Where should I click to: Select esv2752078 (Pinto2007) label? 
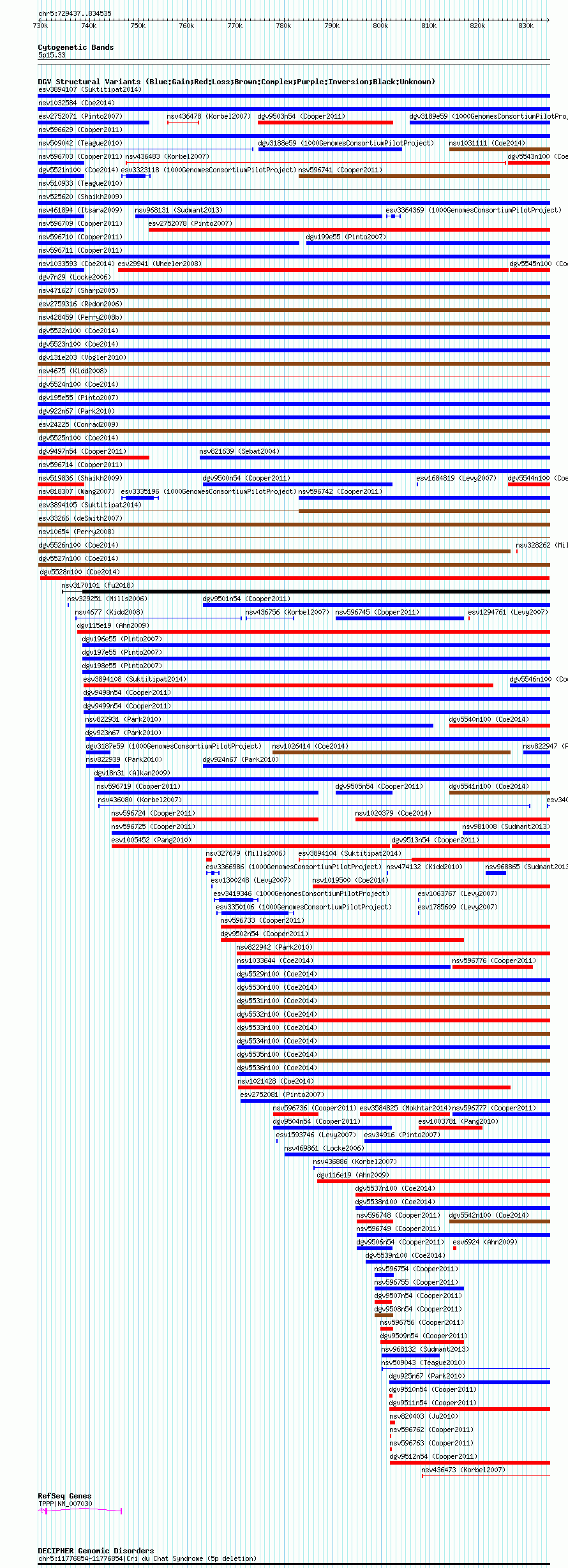190,223
